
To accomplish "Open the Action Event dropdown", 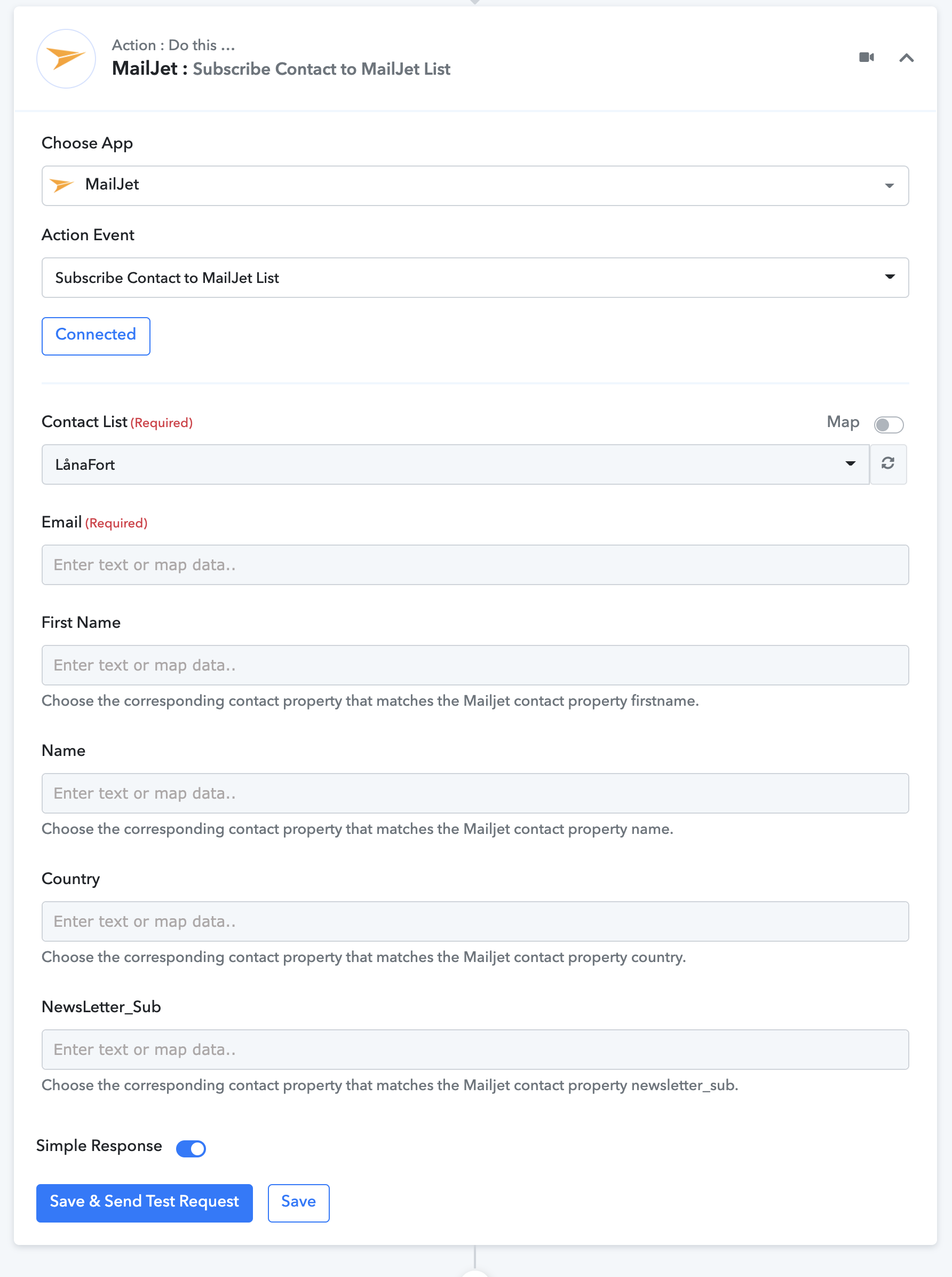I will pos(475,278).
